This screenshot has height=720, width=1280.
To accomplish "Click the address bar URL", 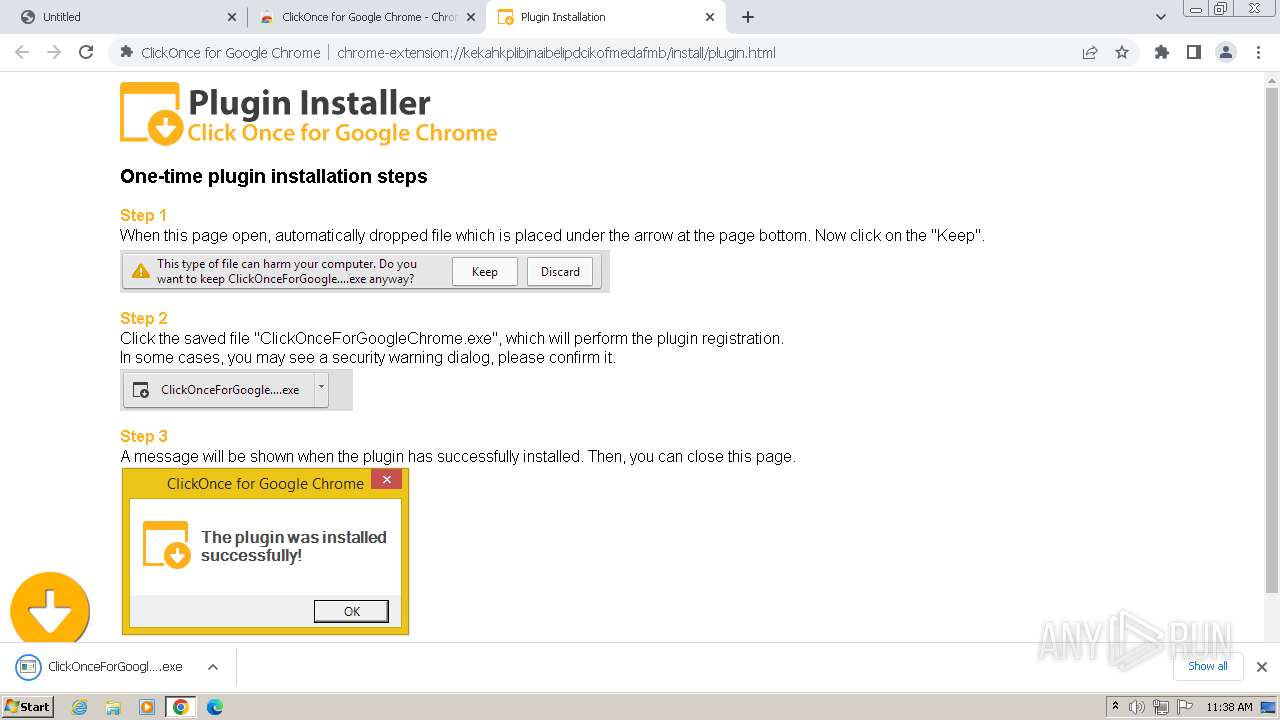I will pos(556,53).
